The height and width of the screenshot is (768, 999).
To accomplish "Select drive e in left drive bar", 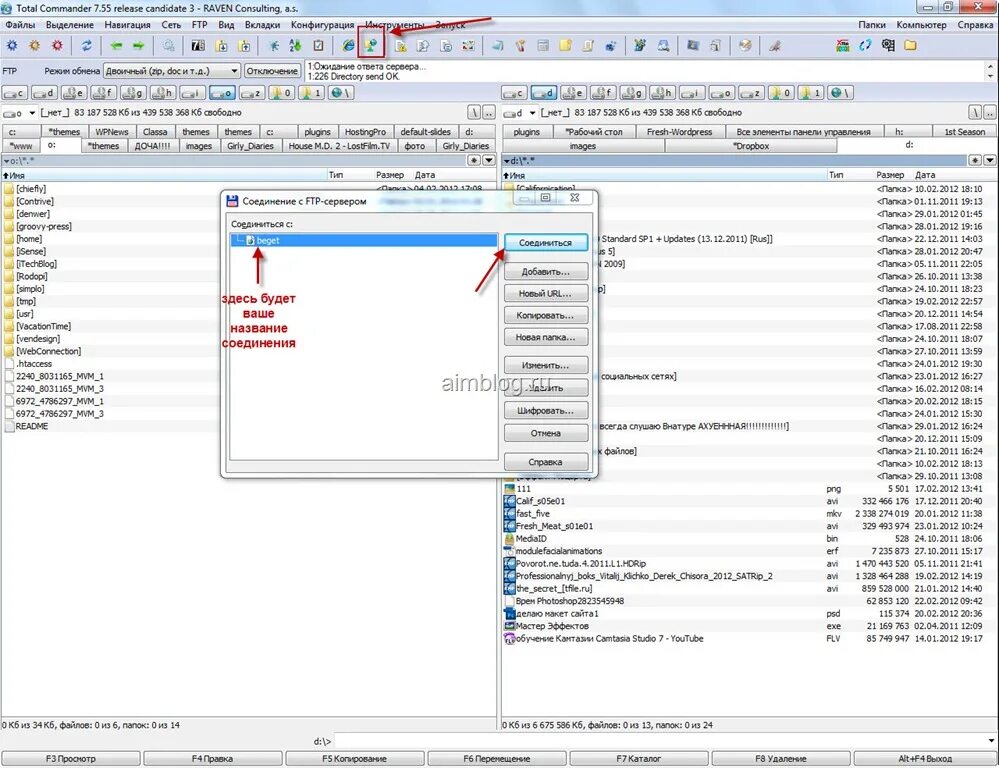I will pos(74,93).
